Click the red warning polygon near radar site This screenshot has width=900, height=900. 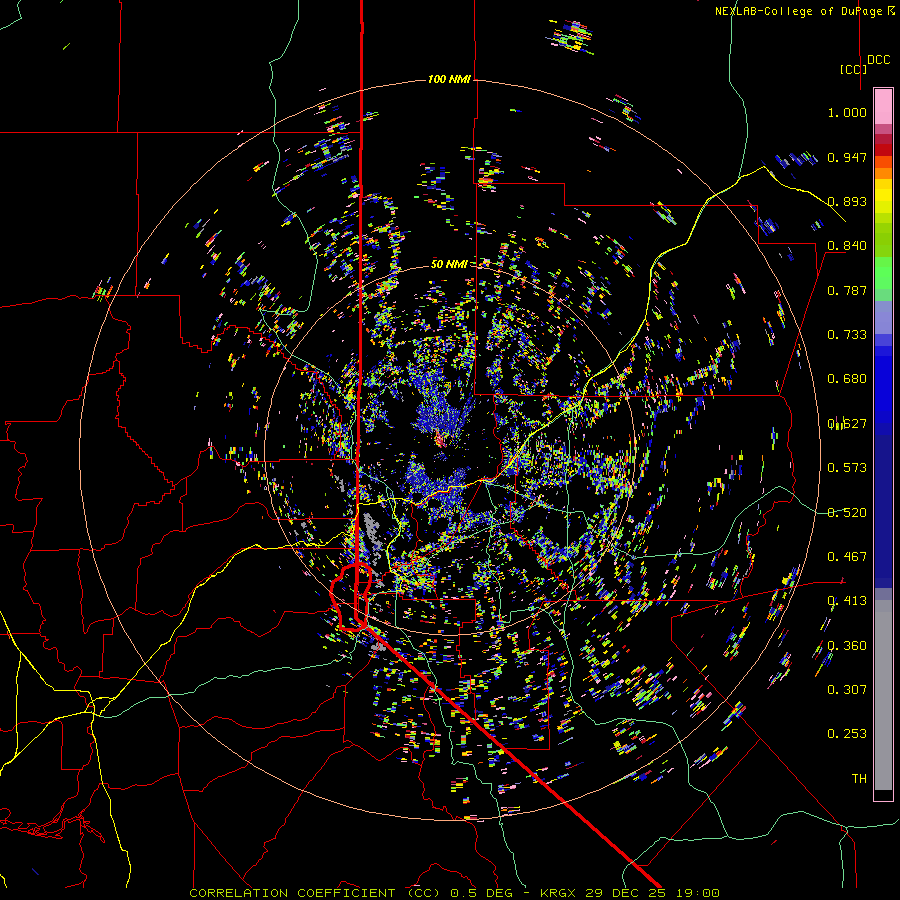pyautogui.click(x=351, y=597)
